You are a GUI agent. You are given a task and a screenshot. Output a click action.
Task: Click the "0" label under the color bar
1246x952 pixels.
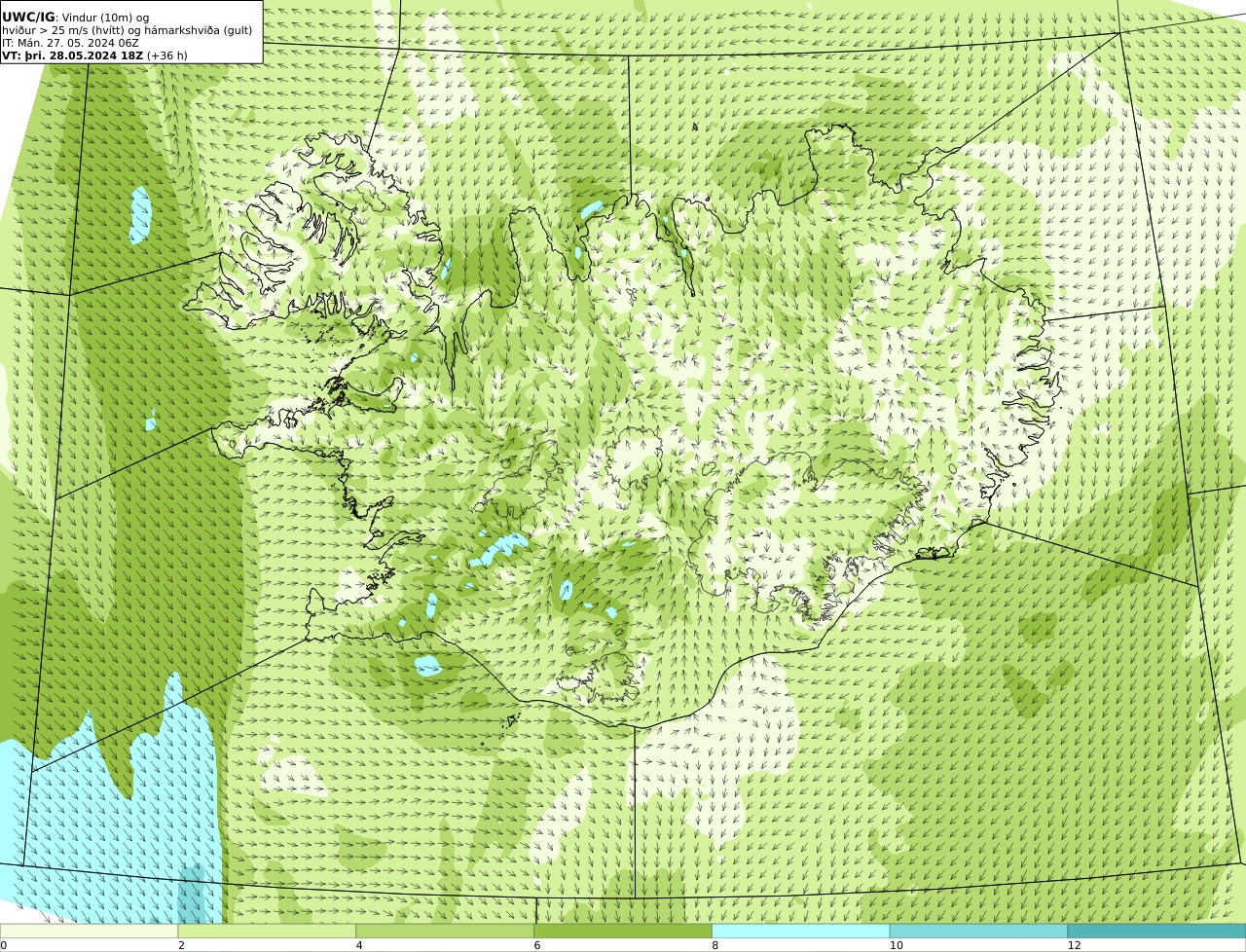(3, 945)
